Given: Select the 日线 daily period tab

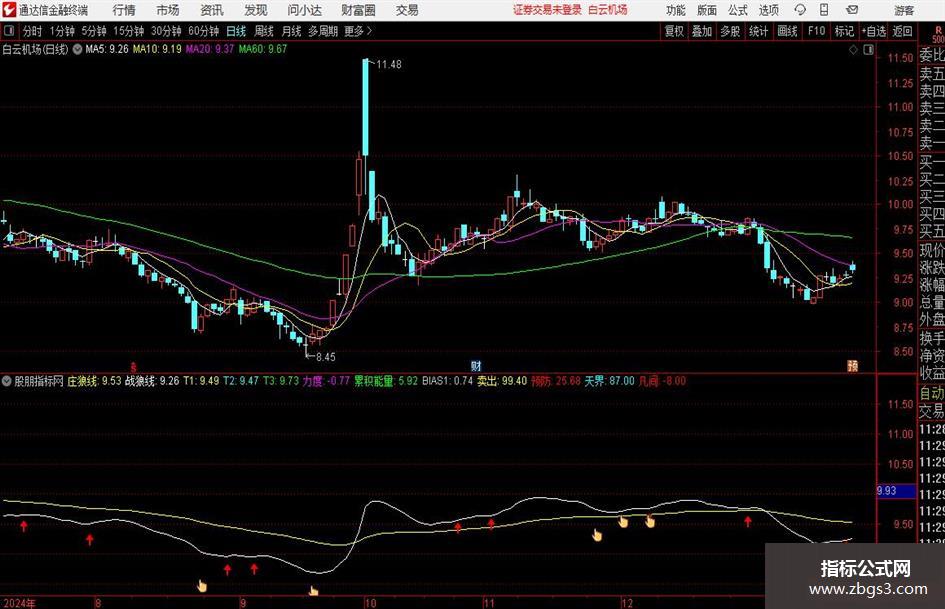Looking at the screenshot, I should click(236, 31).
